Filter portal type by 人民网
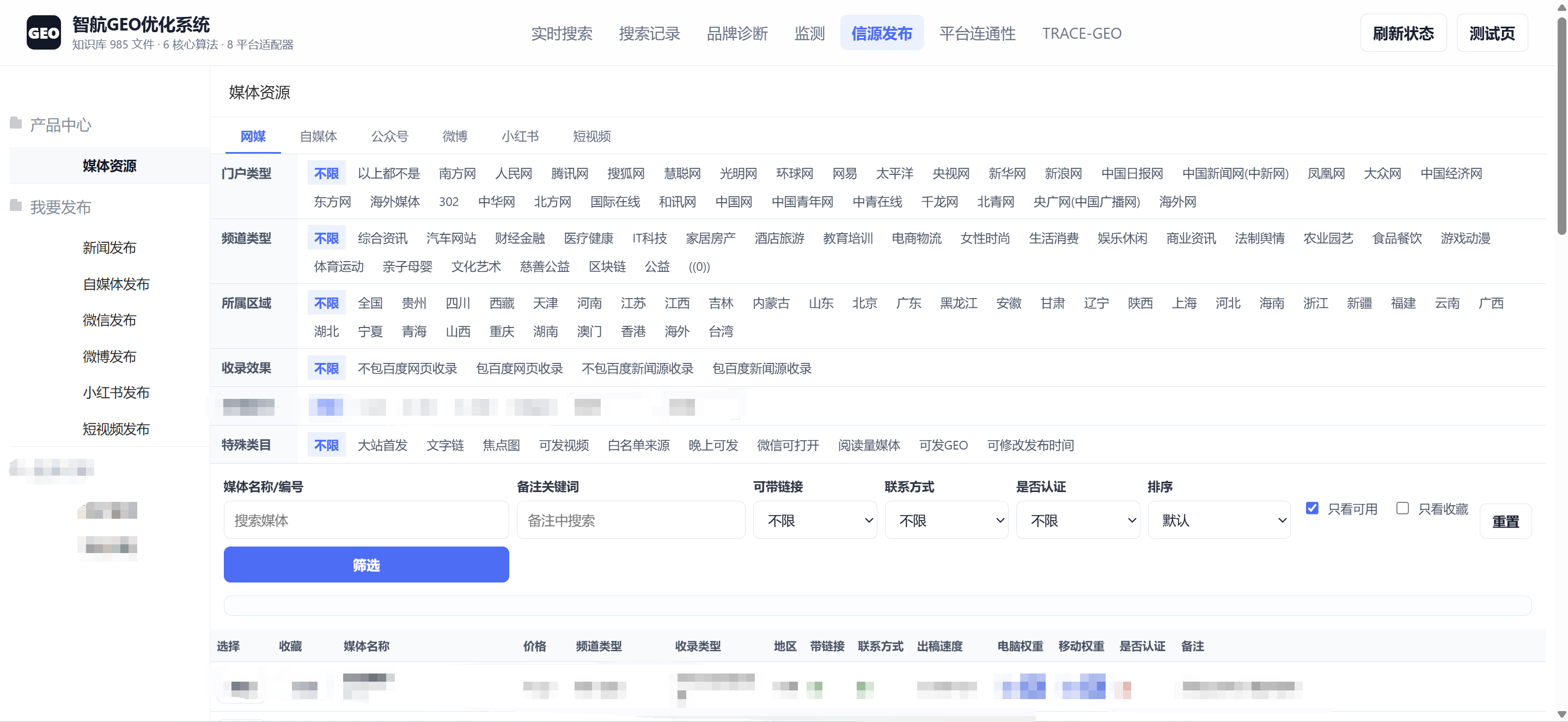 [513, 173]
